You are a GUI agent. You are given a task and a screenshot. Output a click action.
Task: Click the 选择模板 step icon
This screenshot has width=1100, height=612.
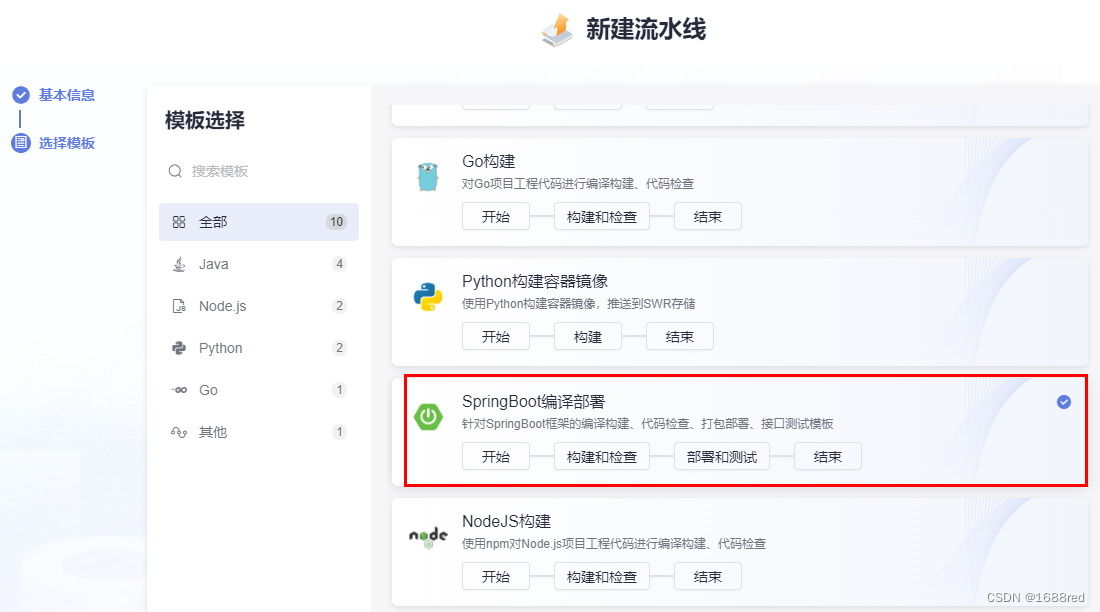click(21, 143)
